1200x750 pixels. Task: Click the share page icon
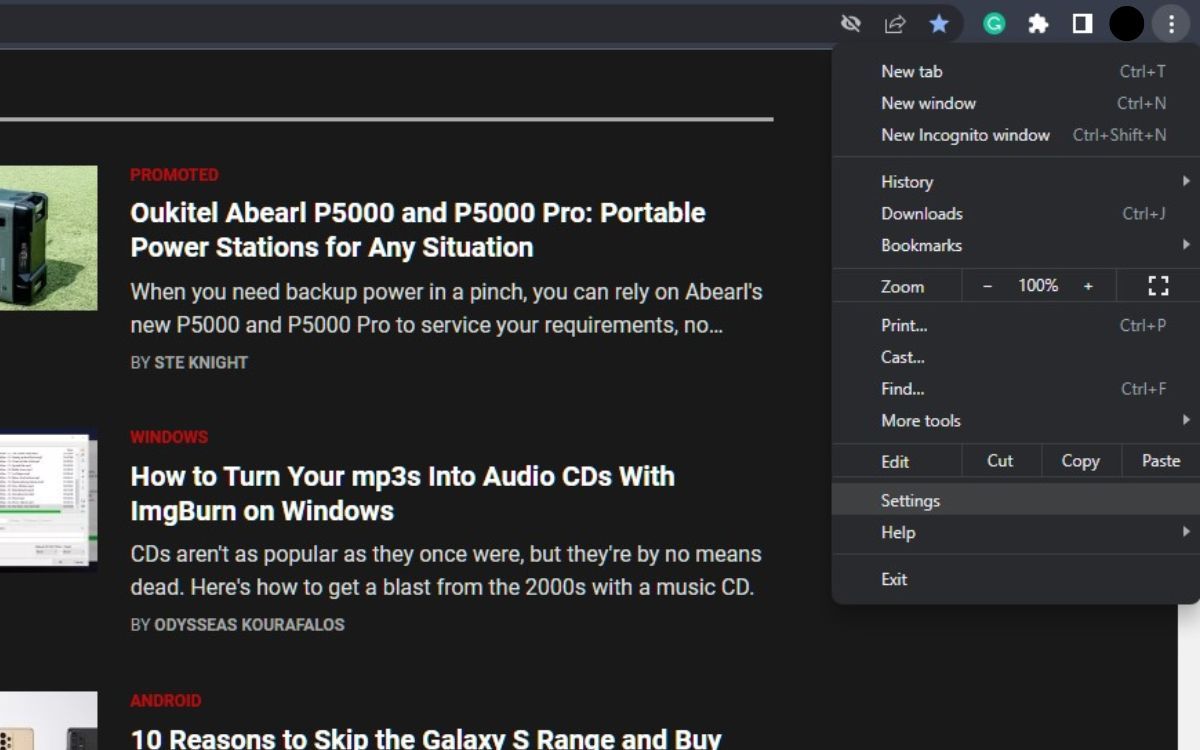[x=895, y=23]
